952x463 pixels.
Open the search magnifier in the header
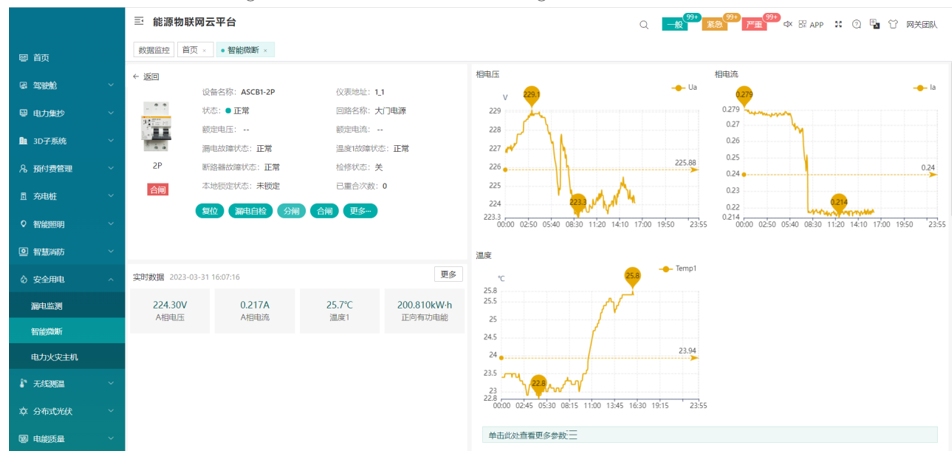[644, 25]
